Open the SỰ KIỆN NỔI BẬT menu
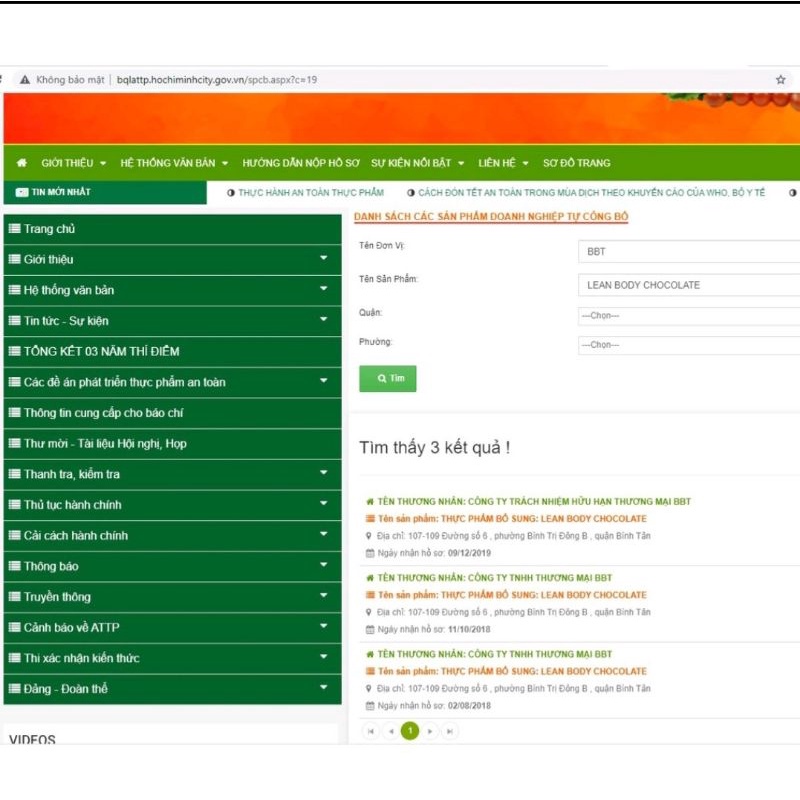The image size is (800, 800). tap(417, 163)
